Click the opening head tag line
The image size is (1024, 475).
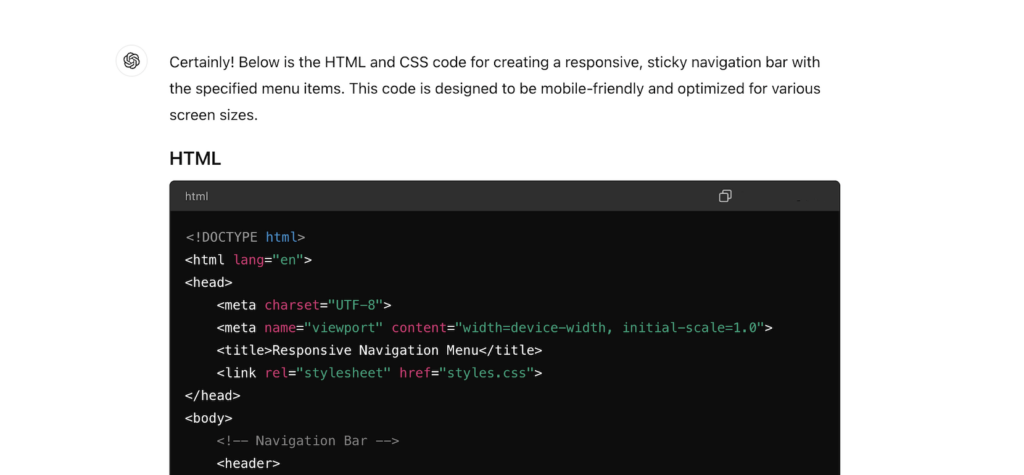click(208, 282)
